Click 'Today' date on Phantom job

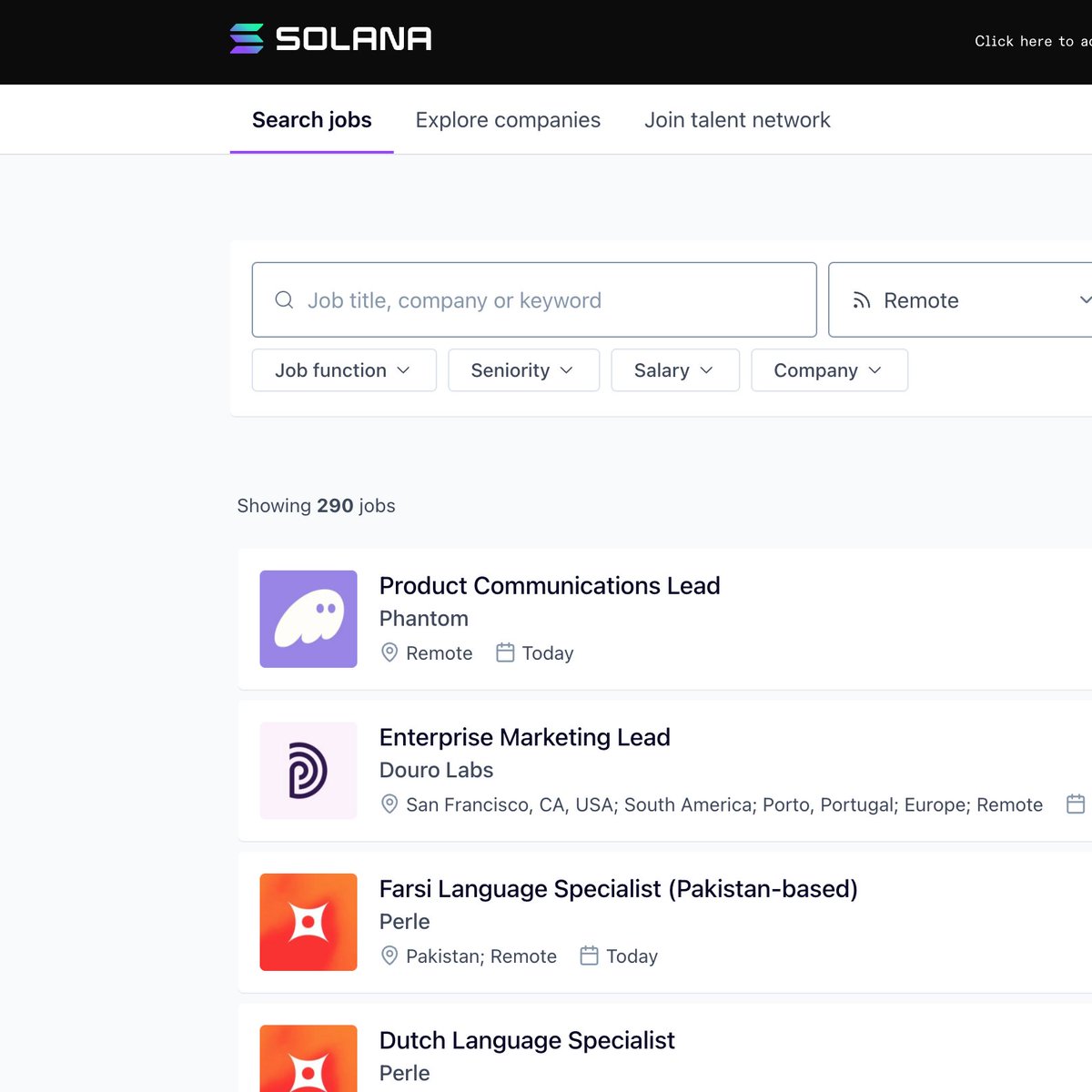[548, 653]
